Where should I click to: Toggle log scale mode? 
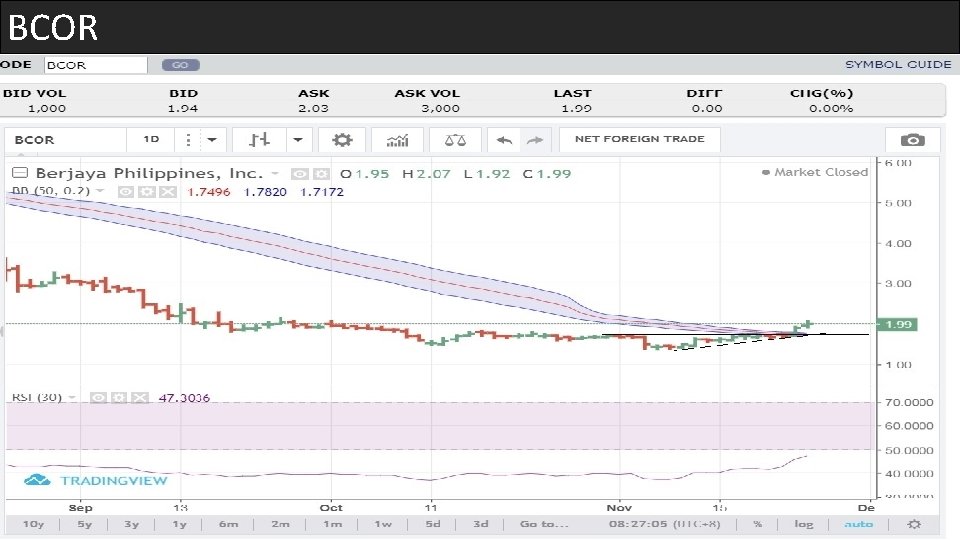click(x=803, y=524)
